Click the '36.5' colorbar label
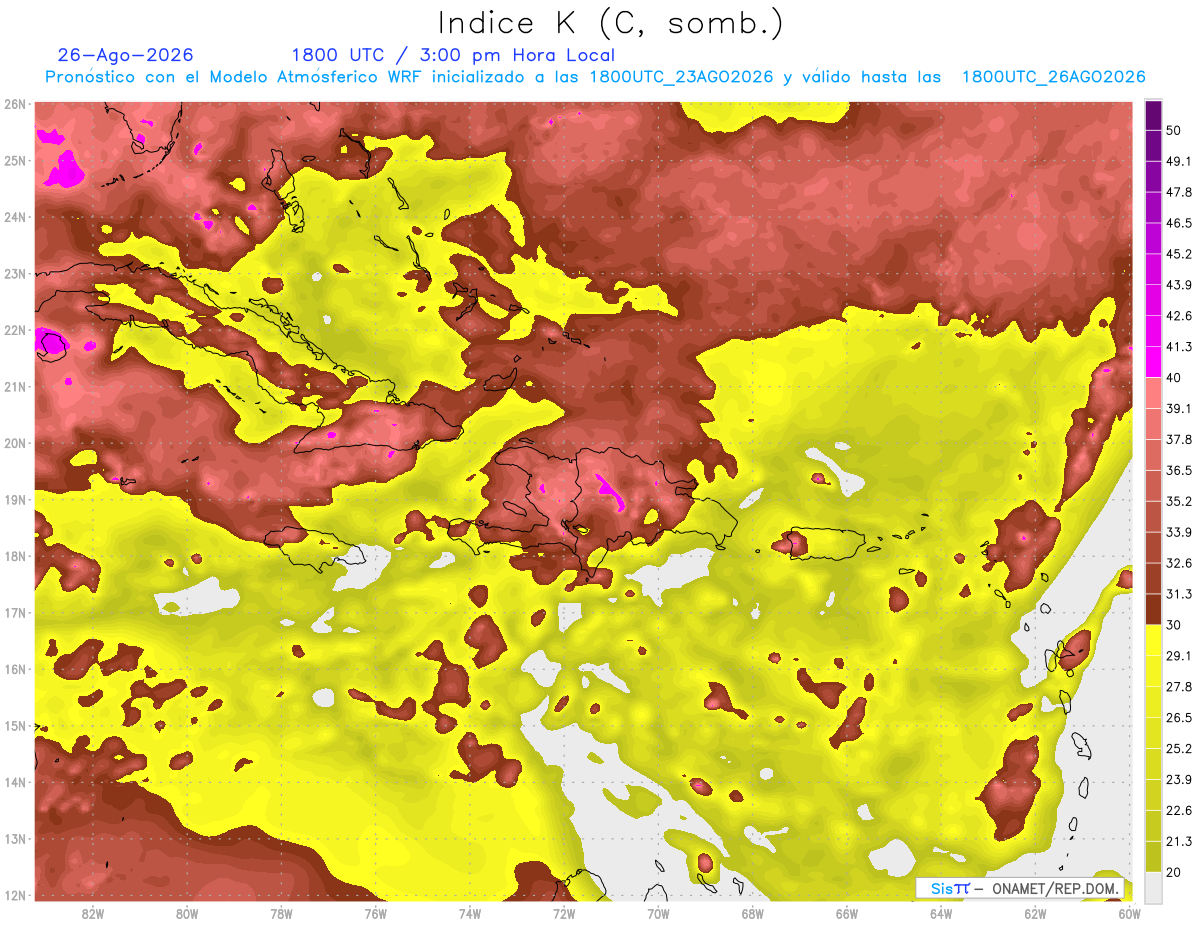Image resolution: width=1200 pixels, height=927 pixels. tap(1178, 470)
